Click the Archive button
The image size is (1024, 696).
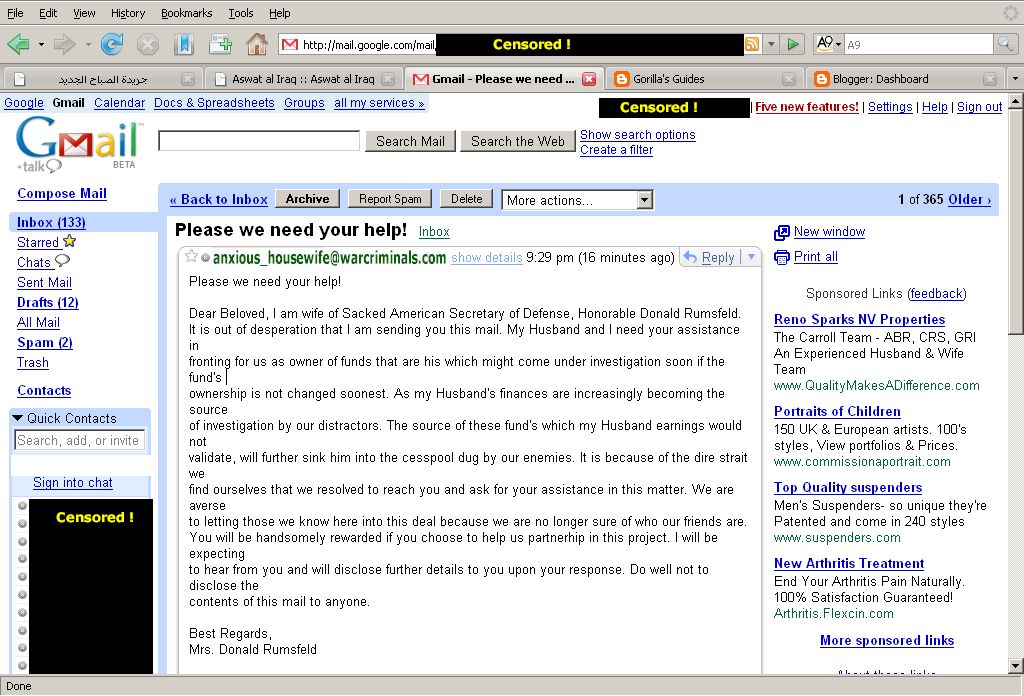(x=308, y=199)
